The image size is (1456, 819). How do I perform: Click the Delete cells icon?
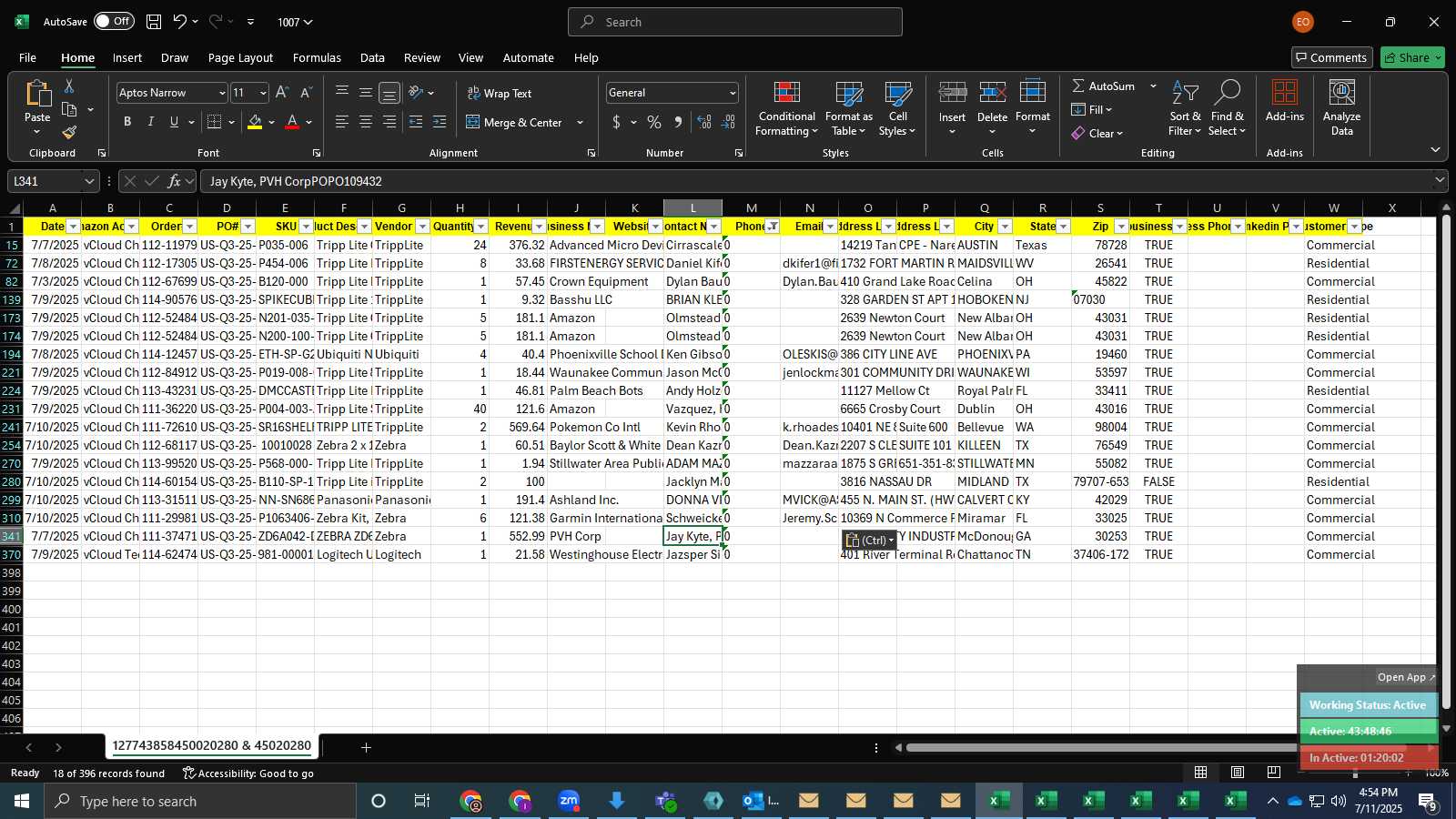[x=992, y=93]
